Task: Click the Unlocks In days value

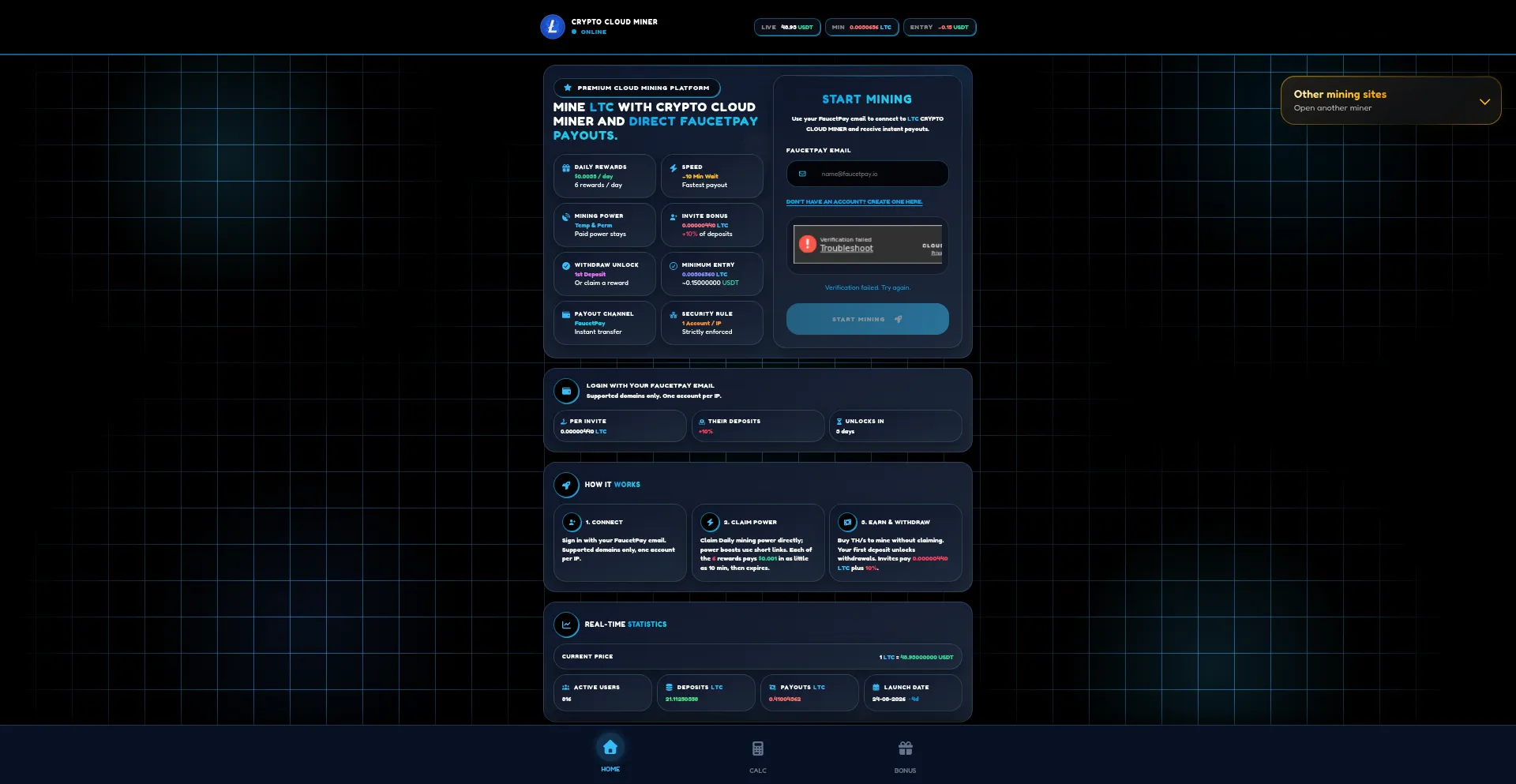Action: click(846, 432)
